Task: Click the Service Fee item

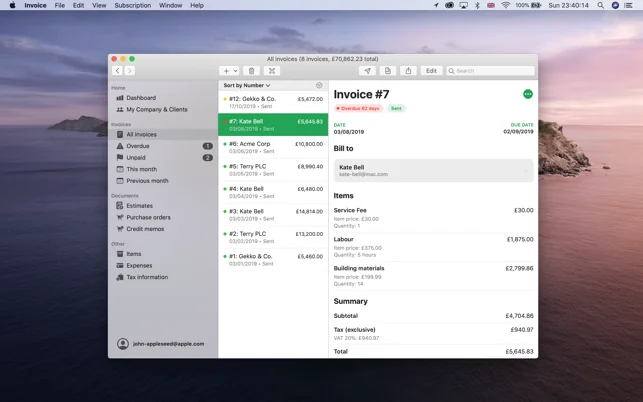Action: click(x=433, y=218)
